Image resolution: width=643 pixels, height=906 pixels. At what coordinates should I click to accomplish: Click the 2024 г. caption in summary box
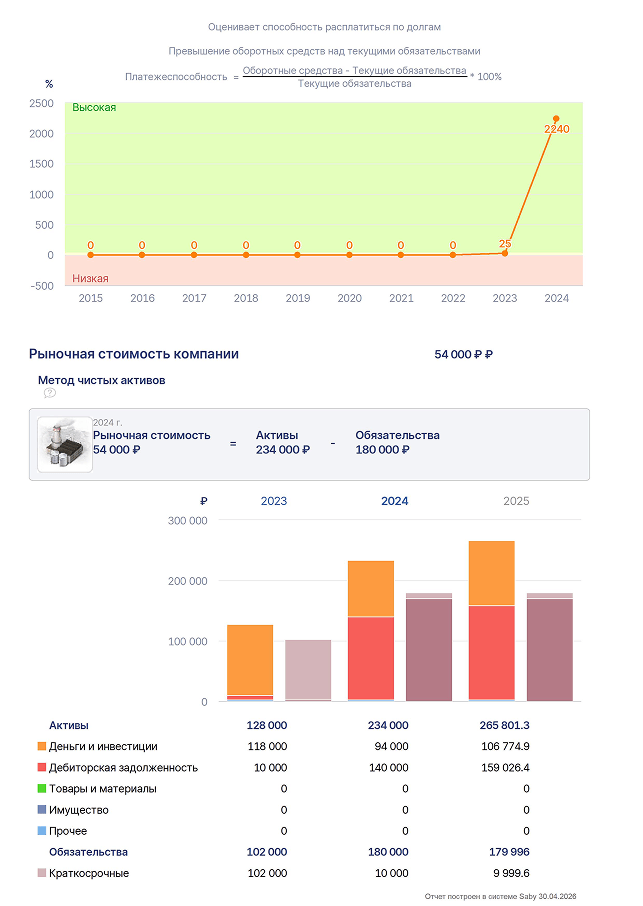coord(107,422)
